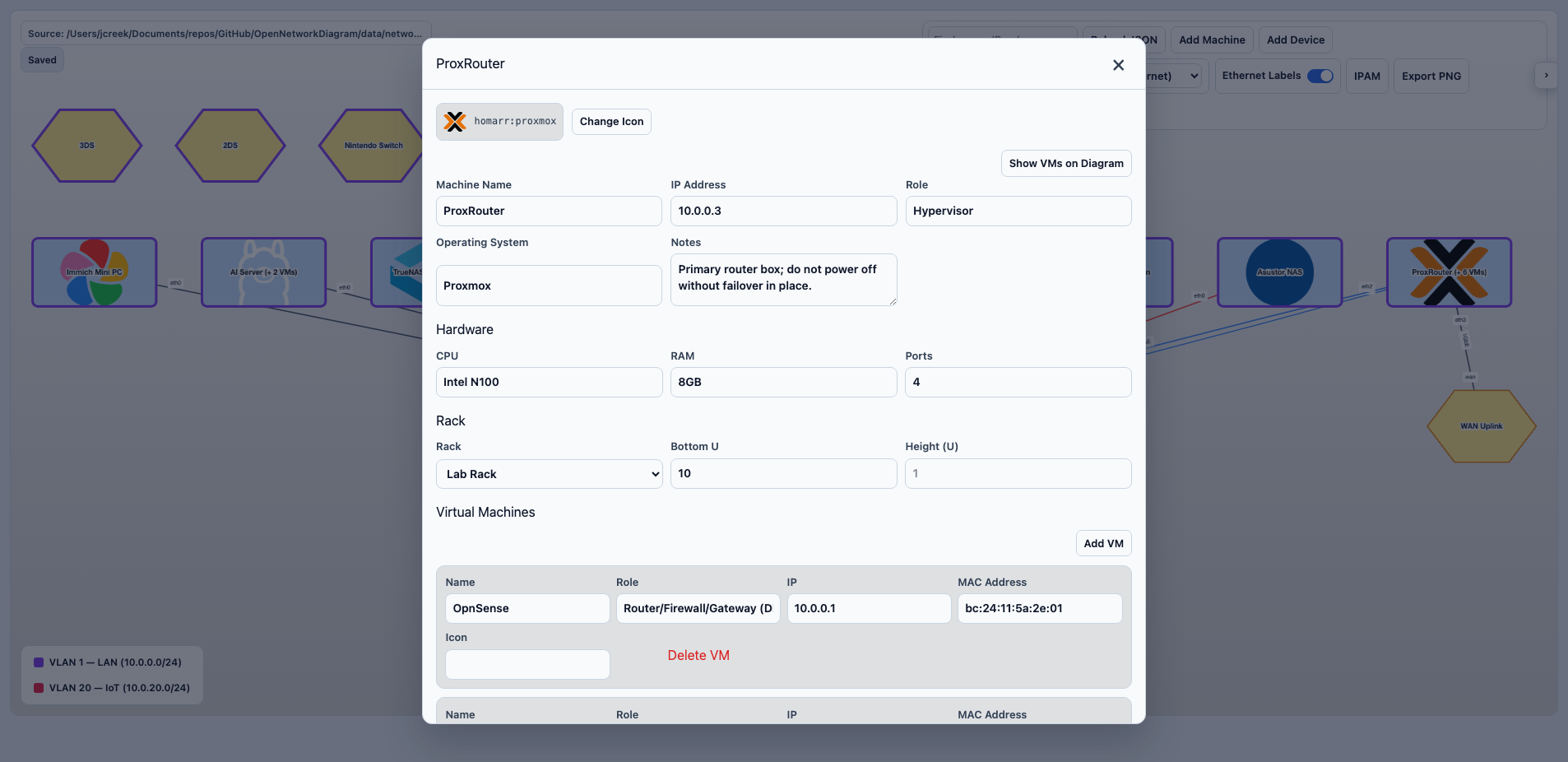Image resolution: width=1568 pixels, height=762 pixels.
Task: Click the ProxRouter node with Proxmox logo
Action: (x=1449, y=272)
